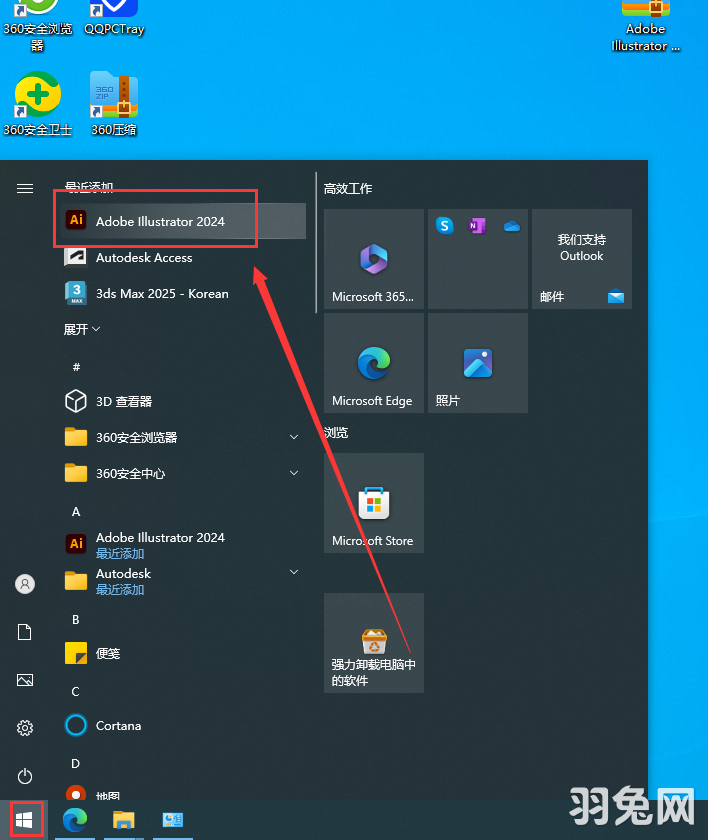Click the C section letter header
The width and height of the screenshot is (708, 840).
point(76,692)
